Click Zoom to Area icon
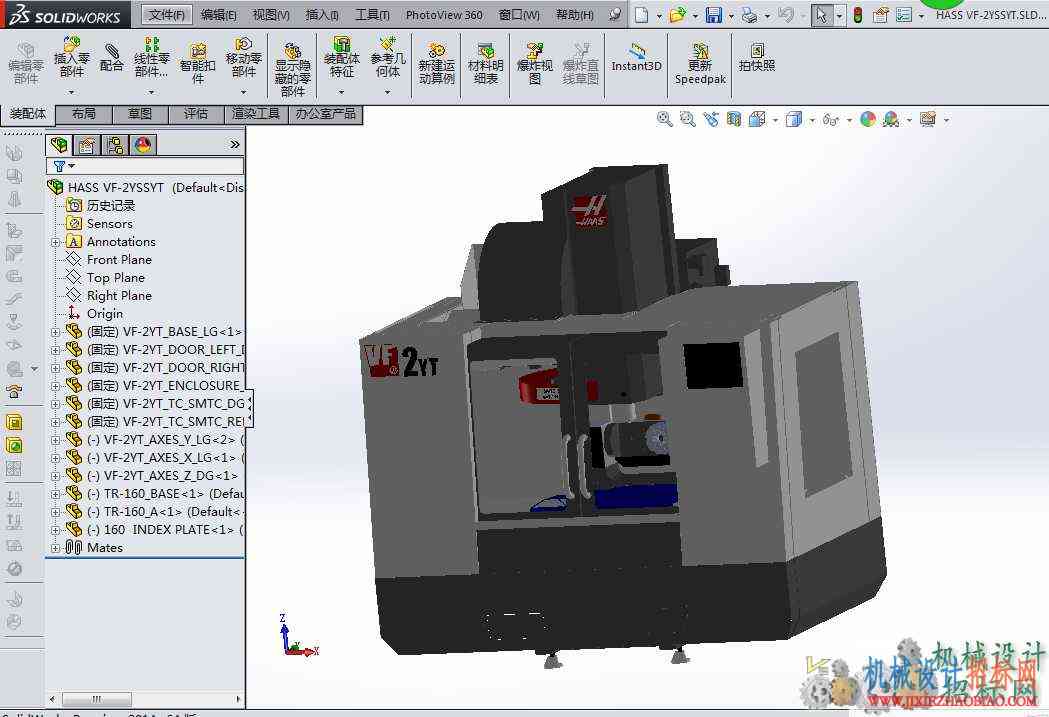This screenshot has height=717, width=1049. pos(687,120)
